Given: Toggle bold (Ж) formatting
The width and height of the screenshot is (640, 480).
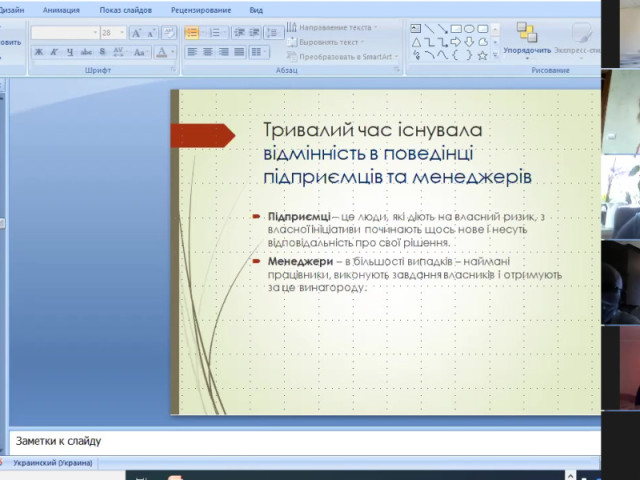Looking at the screenshot, I should pos(39,52).
